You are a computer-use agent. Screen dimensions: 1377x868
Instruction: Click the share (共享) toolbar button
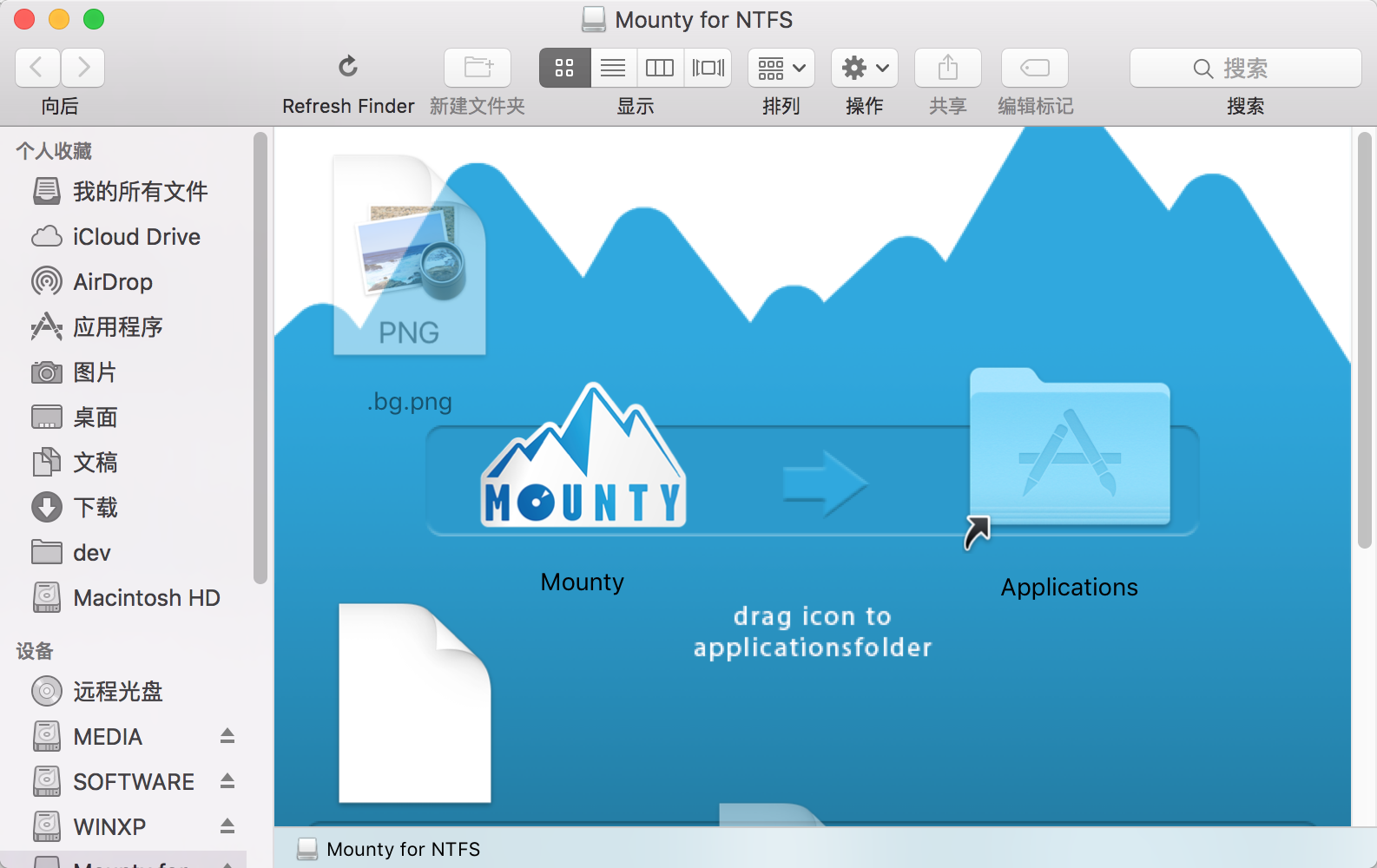tap(948, 68)
